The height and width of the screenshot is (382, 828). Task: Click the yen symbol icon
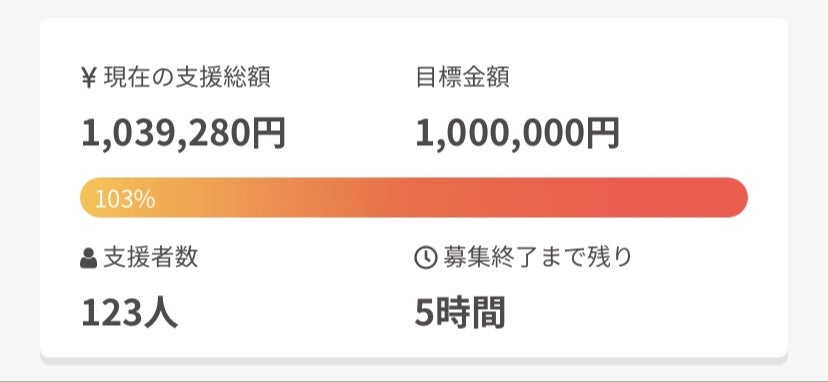89,78
